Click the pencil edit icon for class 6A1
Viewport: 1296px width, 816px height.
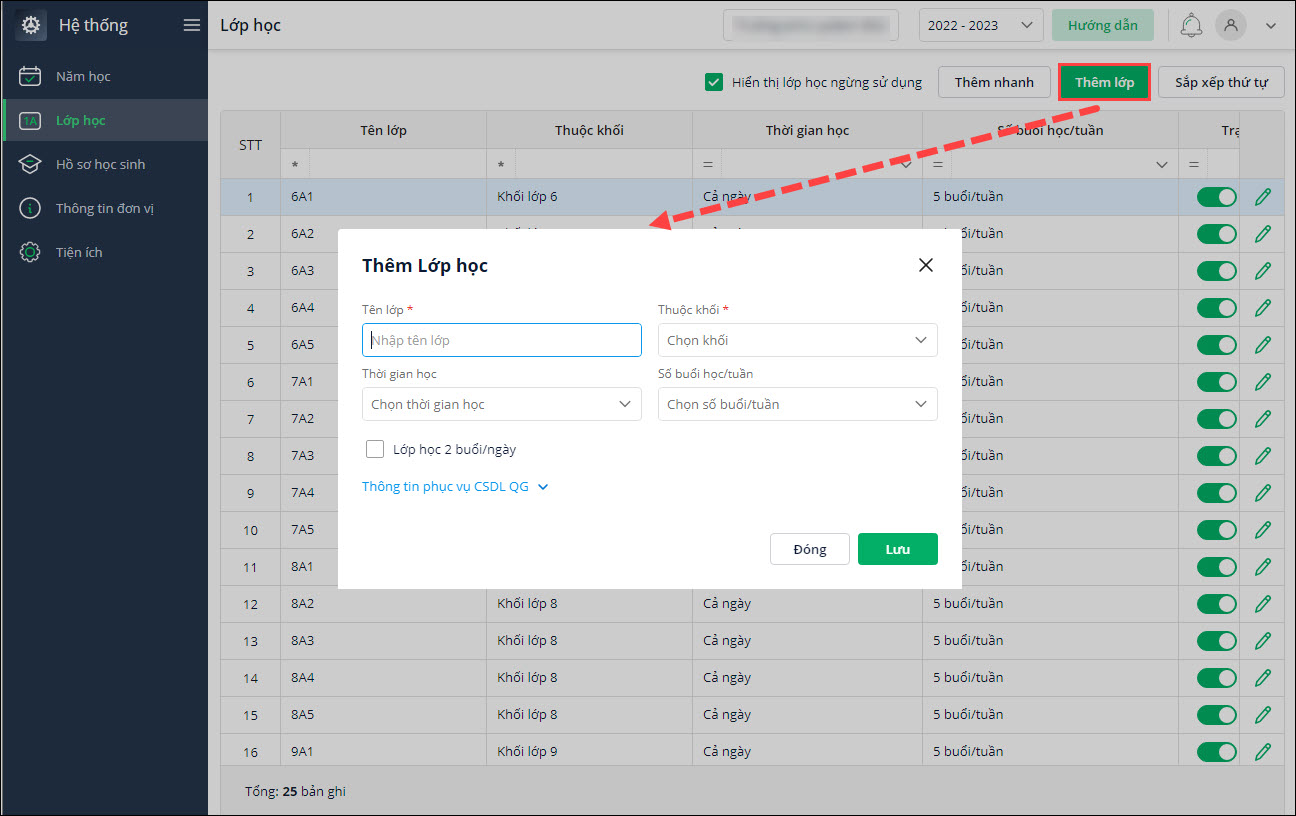tap(1263, 197)
